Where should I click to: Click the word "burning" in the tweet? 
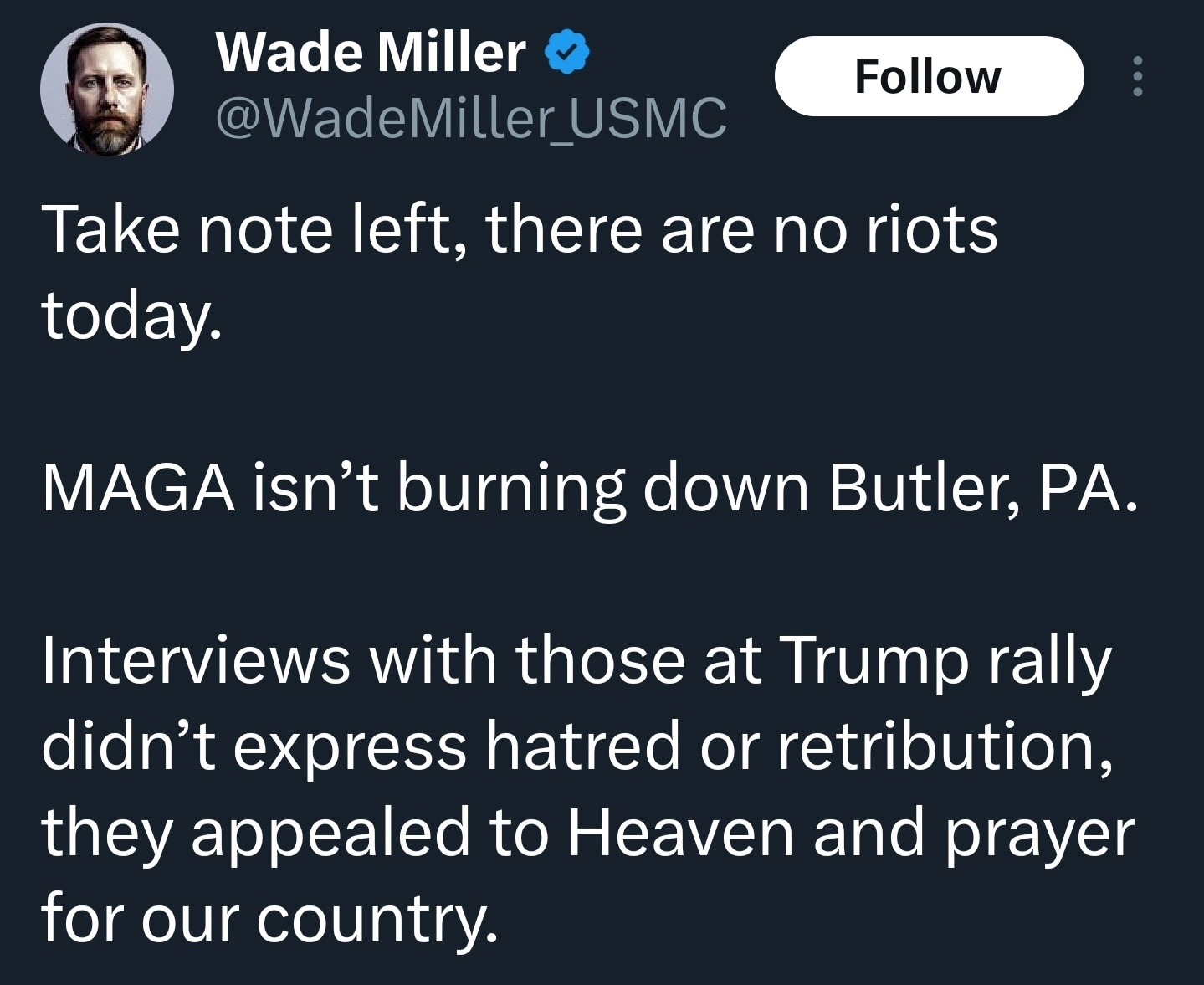(510, 488)
